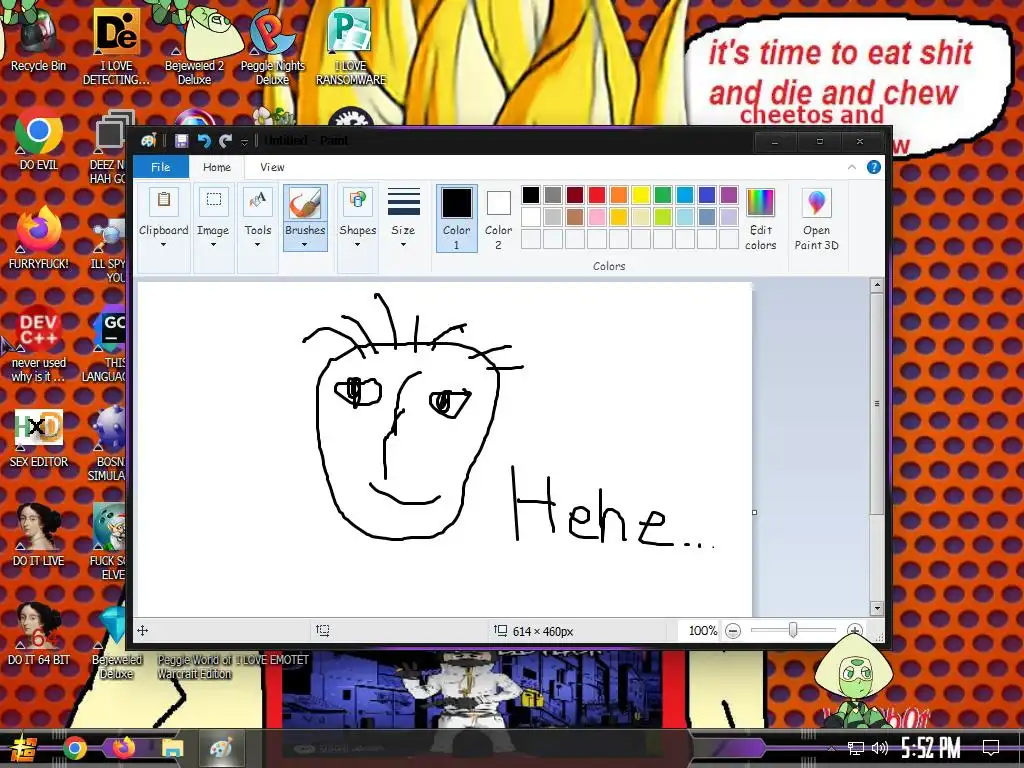The image size is (1024, 768).
Task: Click the Clipboard paste icon
Action: coord(164,200)
